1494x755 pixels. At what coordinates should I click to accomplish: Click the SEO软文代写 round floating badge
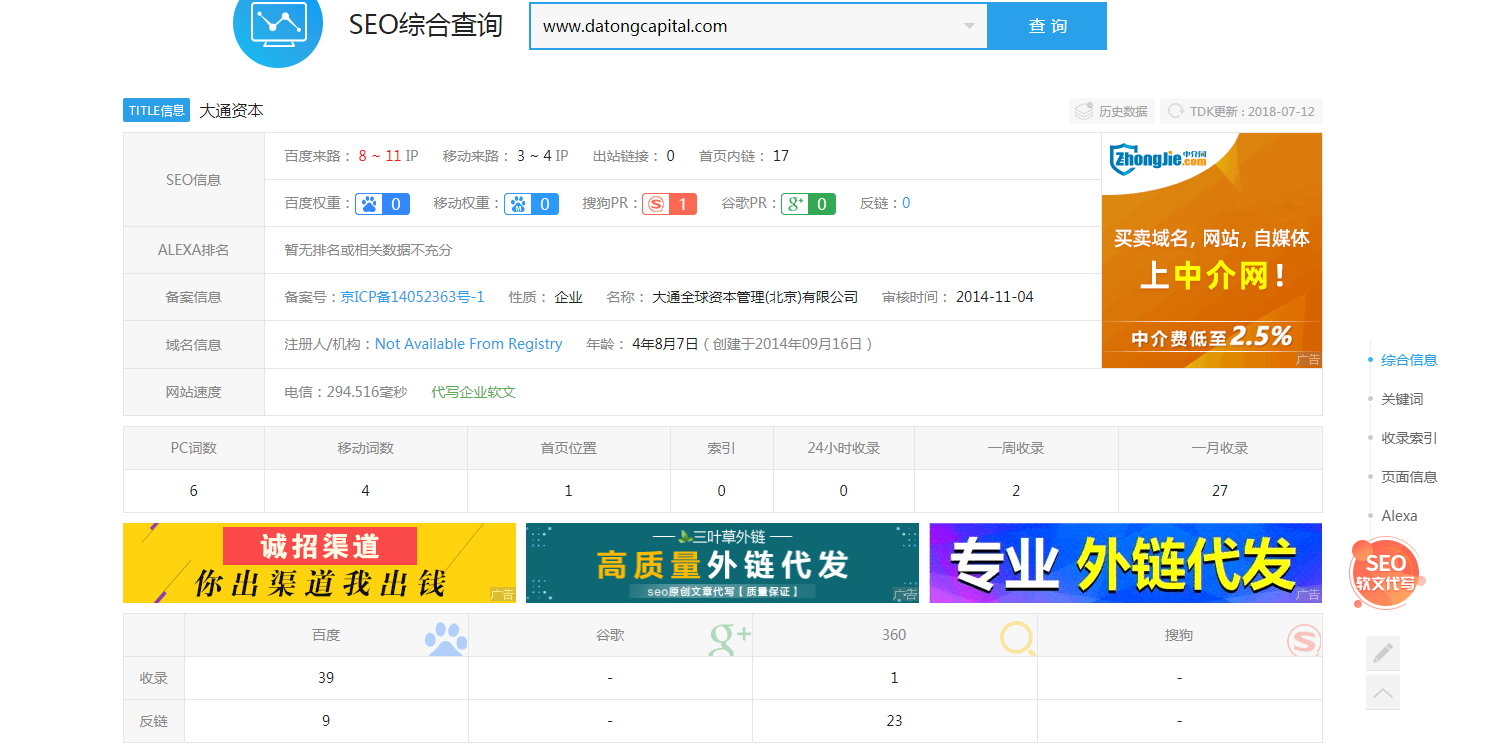point(1386,573)
